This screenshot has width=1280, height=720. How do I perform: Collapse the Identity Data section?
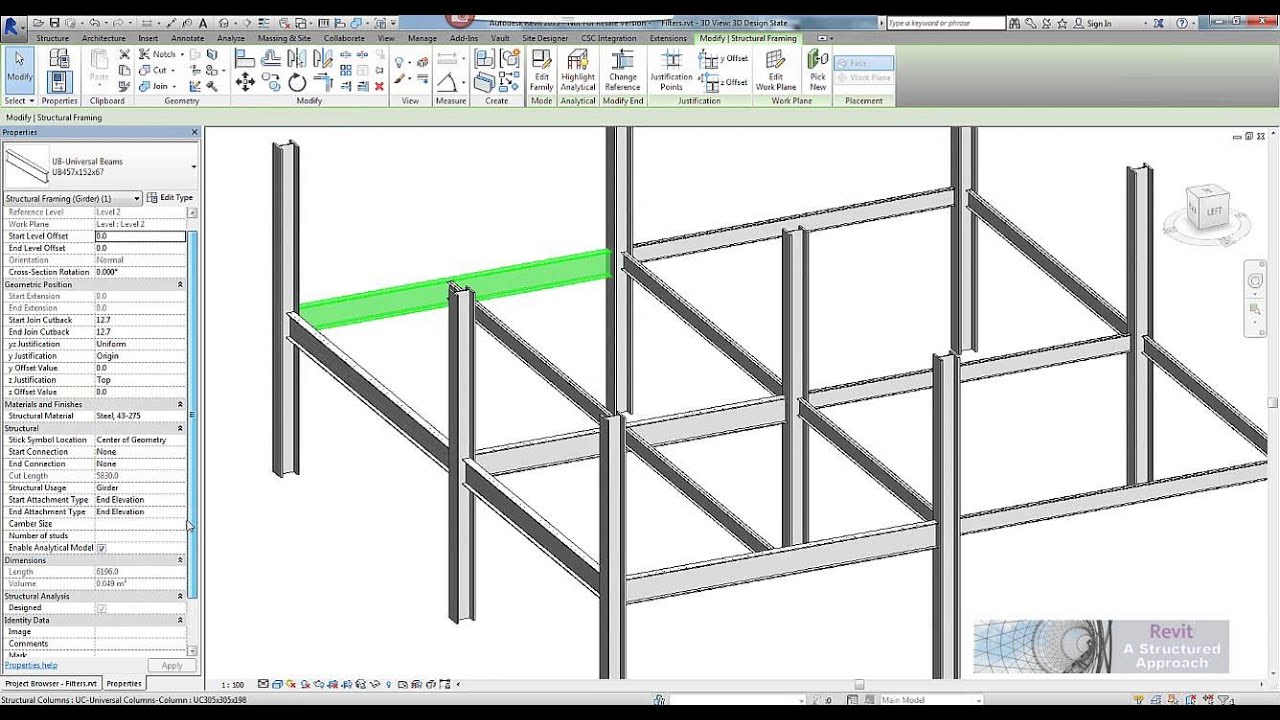180,620
